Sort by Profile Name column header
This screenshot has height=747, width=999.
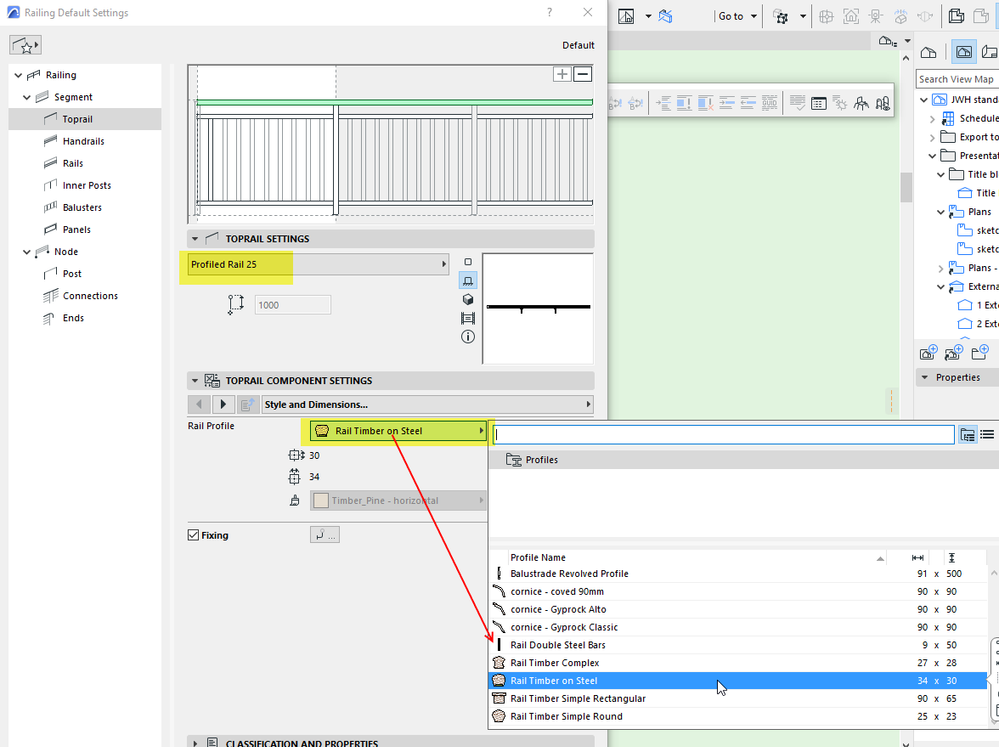point(698,558)
